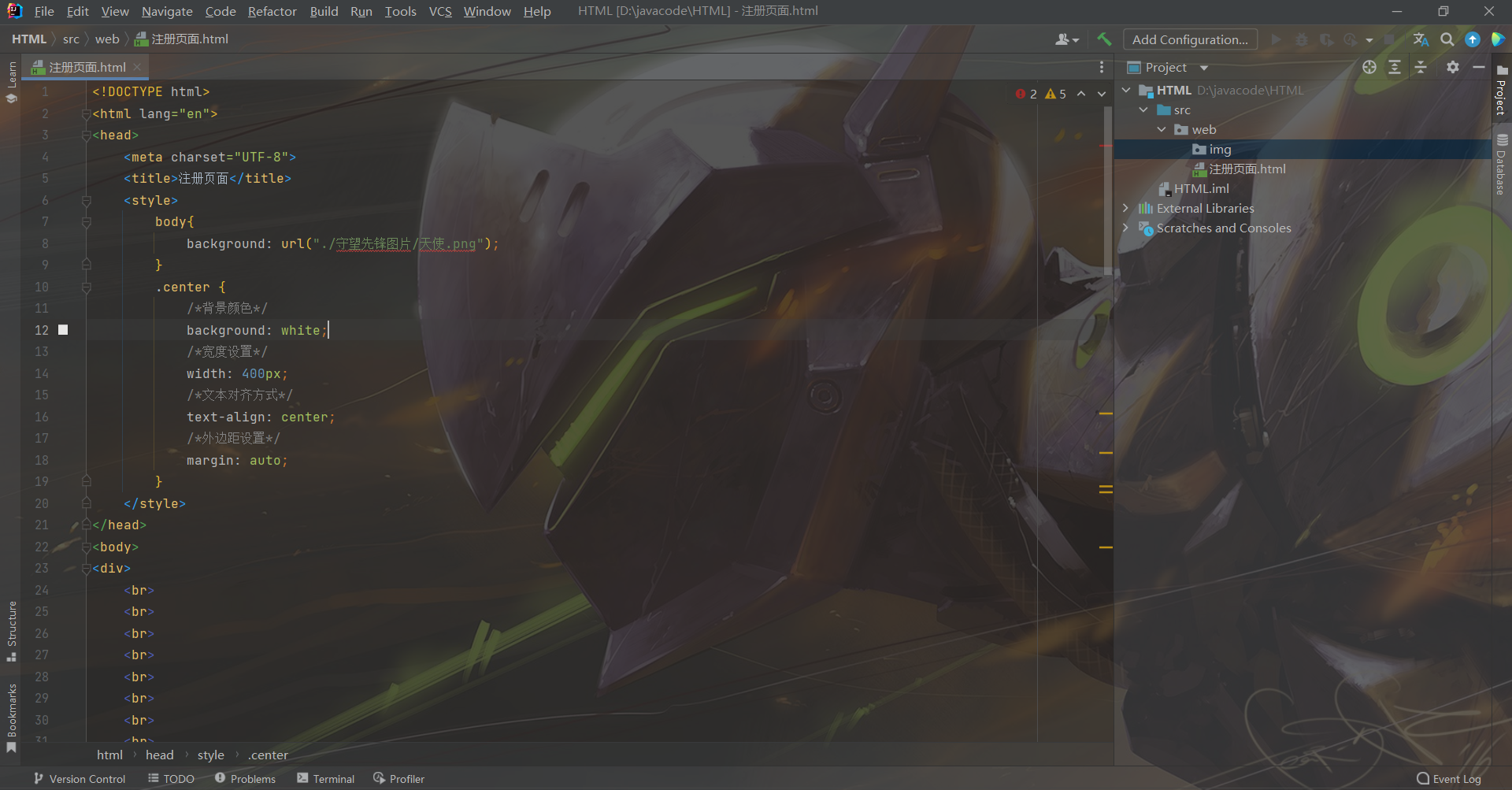Collapse the HTML project root node
Viewport: 1512px width, 790px height.
[1126, 91]
